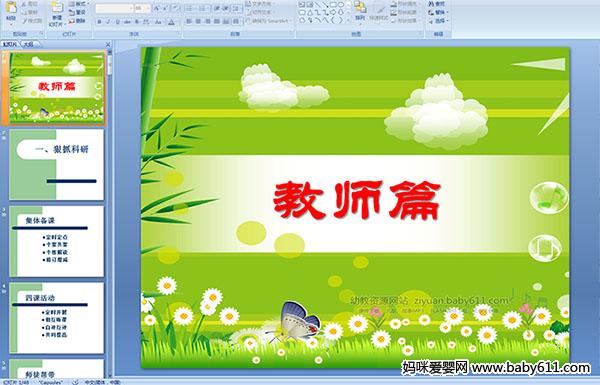Select the oval shape in shapes gallery

[341, 5]
